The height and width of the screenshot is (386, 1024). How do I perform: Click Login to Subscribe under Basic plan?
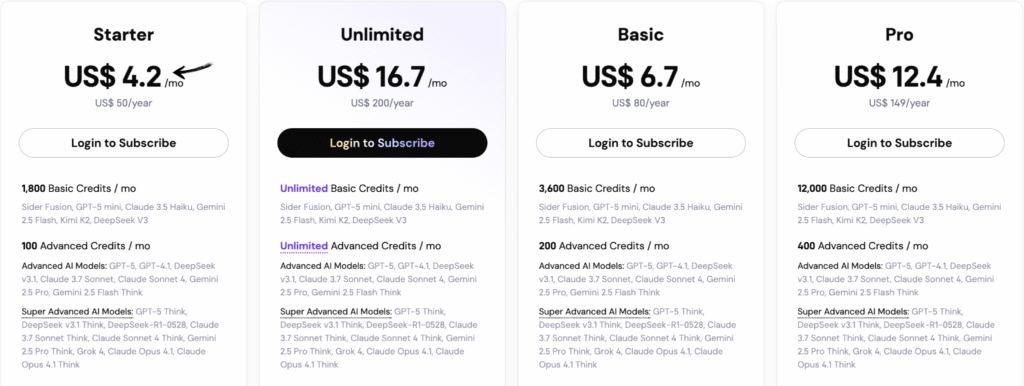point(641,143)
